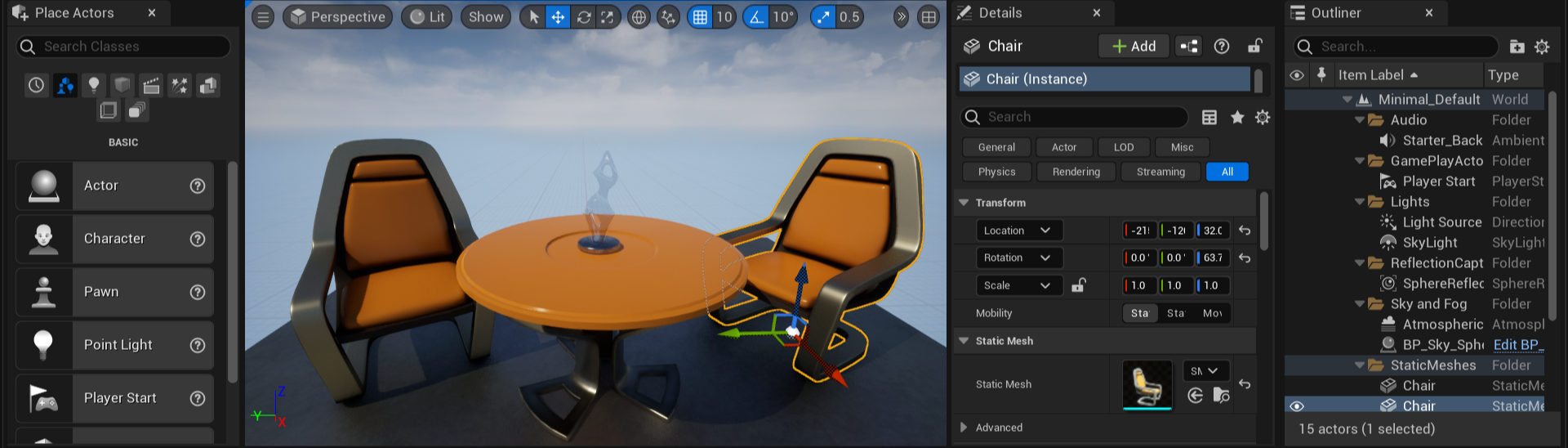1568x448 pixels.
Task: Toggle scale snapping
Action: coord(823,17)
